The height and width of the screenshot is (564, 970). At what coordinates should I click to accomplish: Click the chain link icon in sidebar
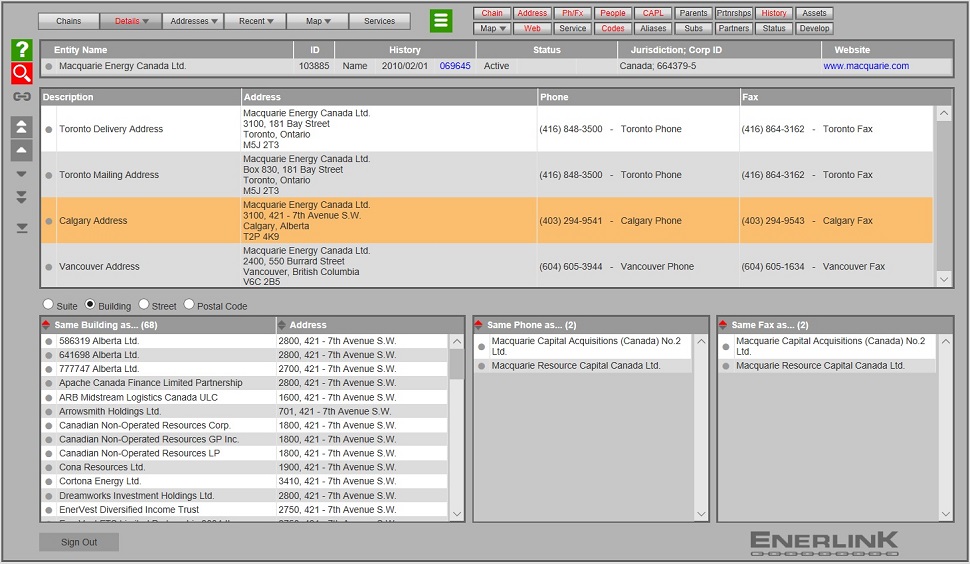pos(22,96)
